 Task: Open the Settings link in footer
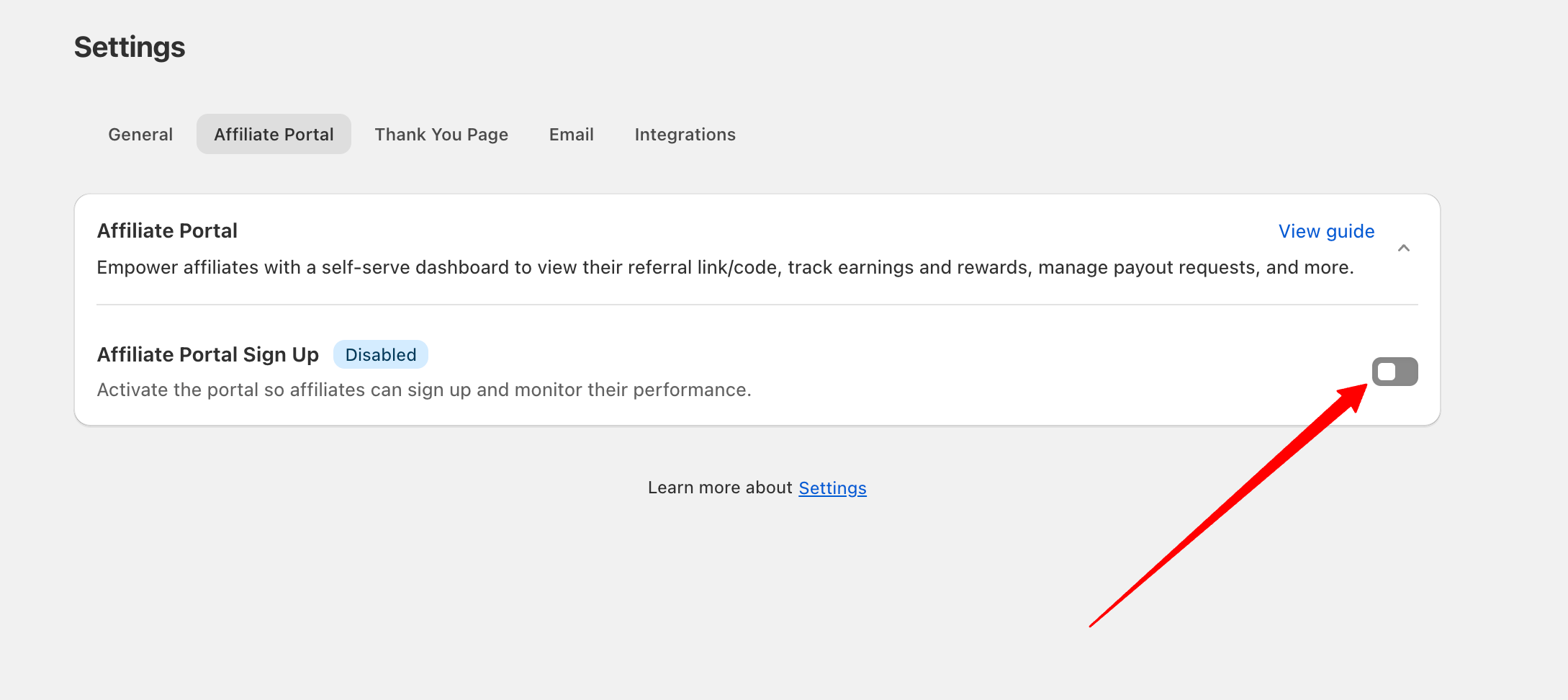(832, 488)
